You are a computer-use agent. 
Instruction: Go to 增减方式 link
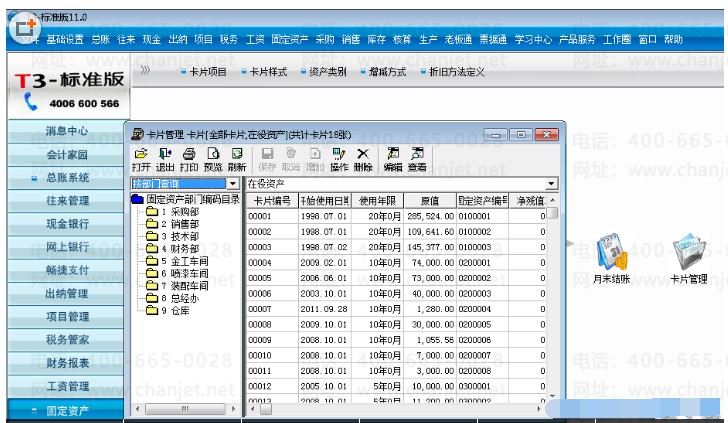(387, 72)
